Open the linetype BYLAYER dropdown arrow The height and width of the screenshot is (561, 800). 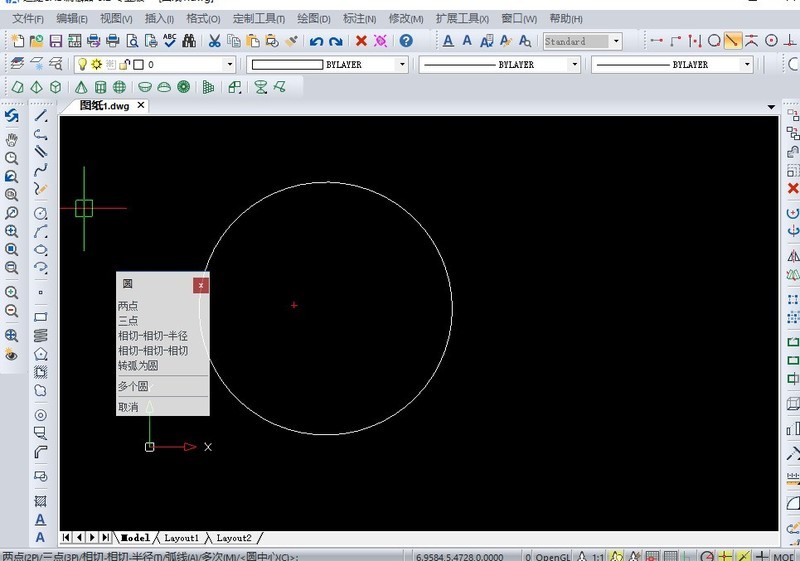click(574, 64)
